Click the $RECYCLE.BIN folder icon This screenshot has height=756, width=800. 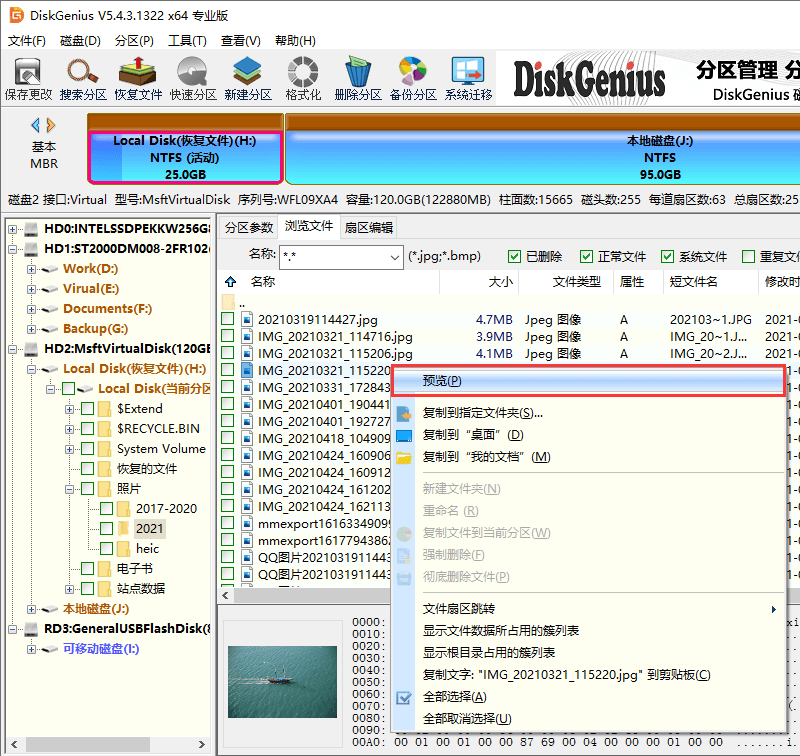pyautogui.click(x=104, y=429)
